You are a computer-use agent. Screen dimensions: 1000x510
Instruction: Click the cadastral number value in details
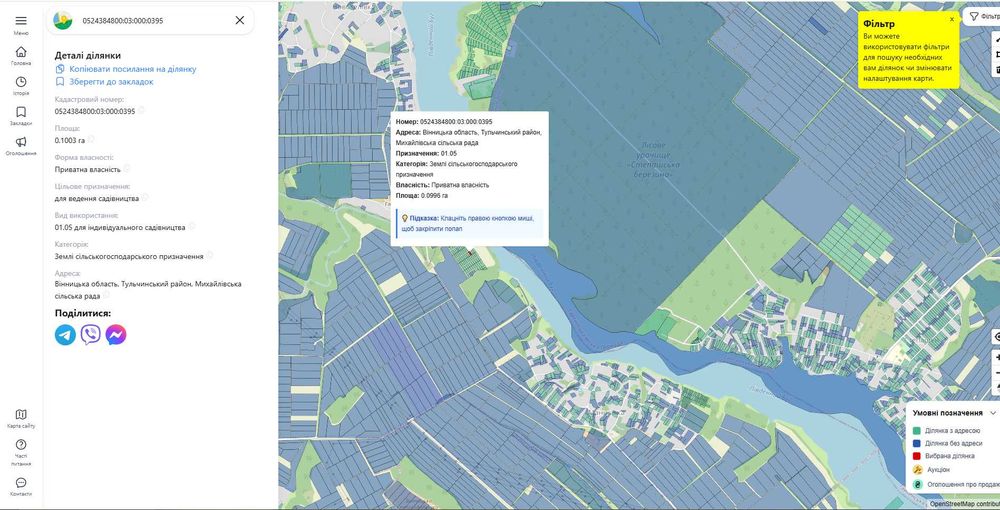point(95,111)
